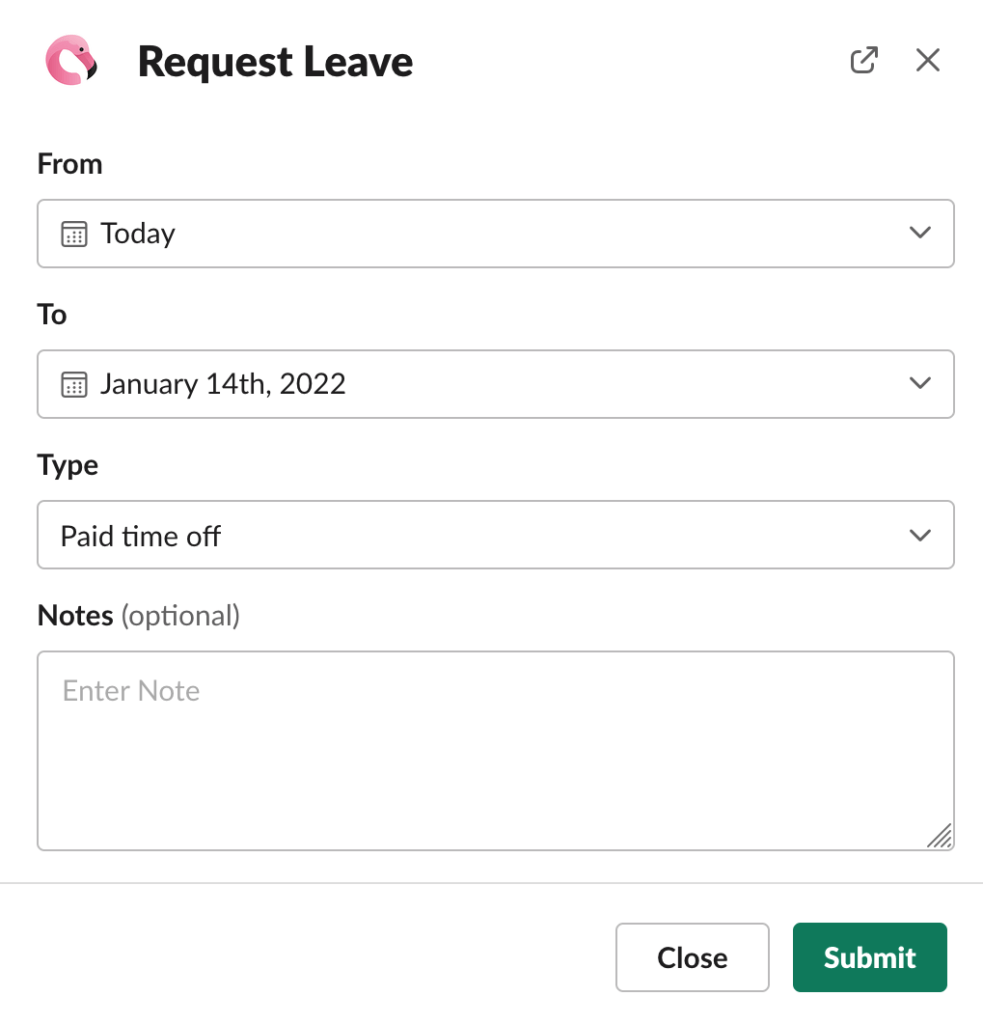This screenshot has height=1024, width=983.
Task: Click the 'Paid time off' selector
Action: point(400,535)
